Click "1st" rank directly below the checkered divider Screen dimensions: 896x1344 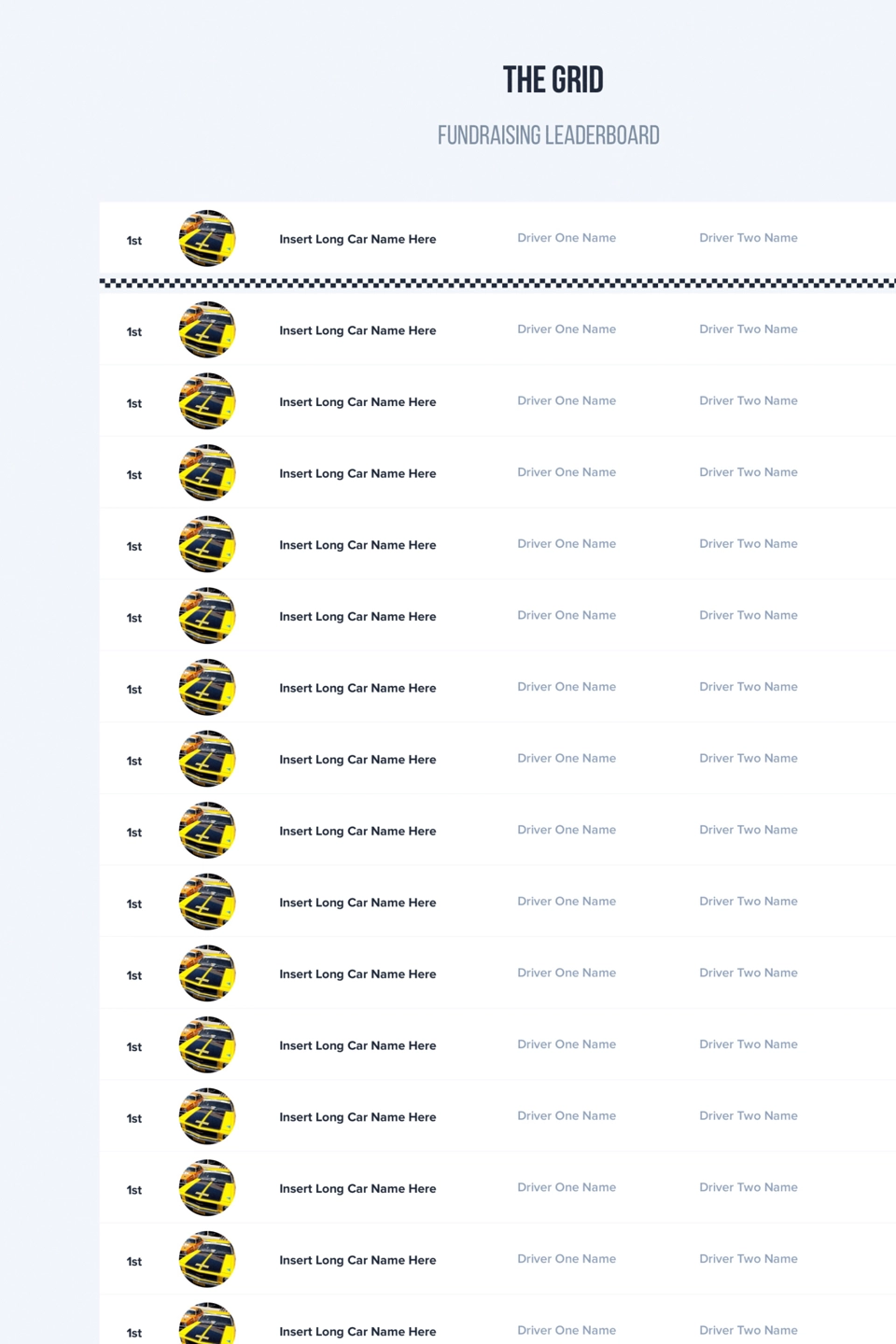(x=134, y=332)
